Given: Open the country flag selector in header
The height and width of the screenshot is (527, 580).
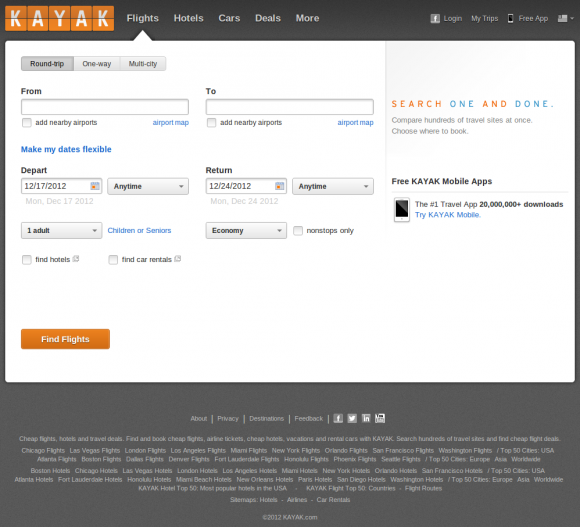Looking at the screenshot, I should click(x=566, y=18).
